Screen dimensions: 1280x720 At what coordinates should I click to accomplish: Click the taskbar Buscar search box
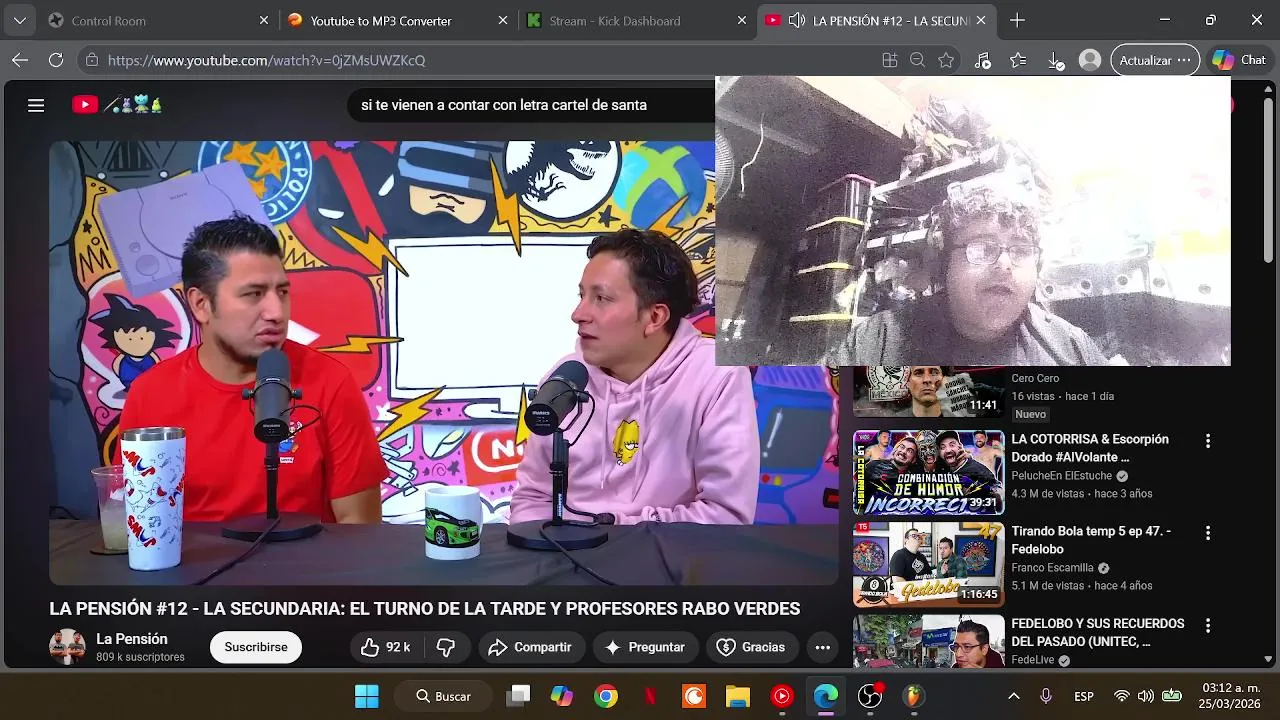click(443, 696)
